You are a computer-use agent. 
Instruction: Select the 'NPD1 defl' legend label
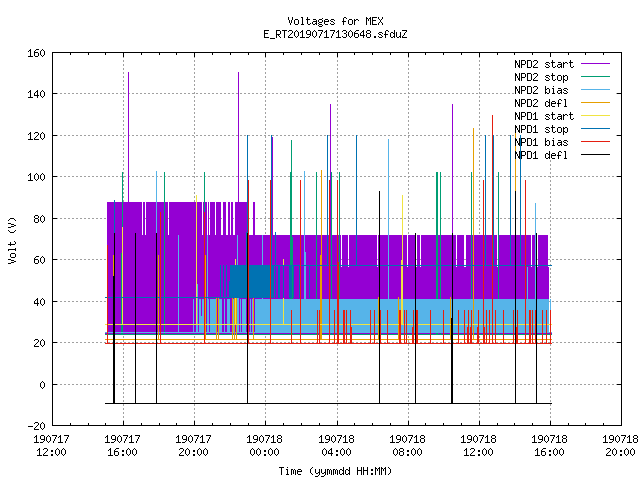coord(541,155)
